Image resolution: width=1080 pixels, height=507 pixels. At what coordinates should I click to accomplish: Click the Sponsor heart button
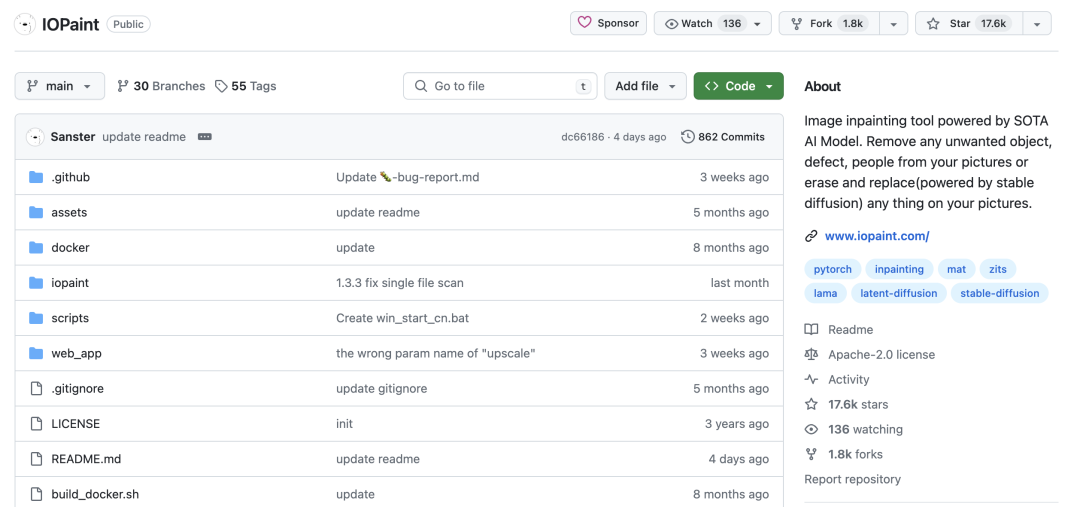(x=608, y=23)
